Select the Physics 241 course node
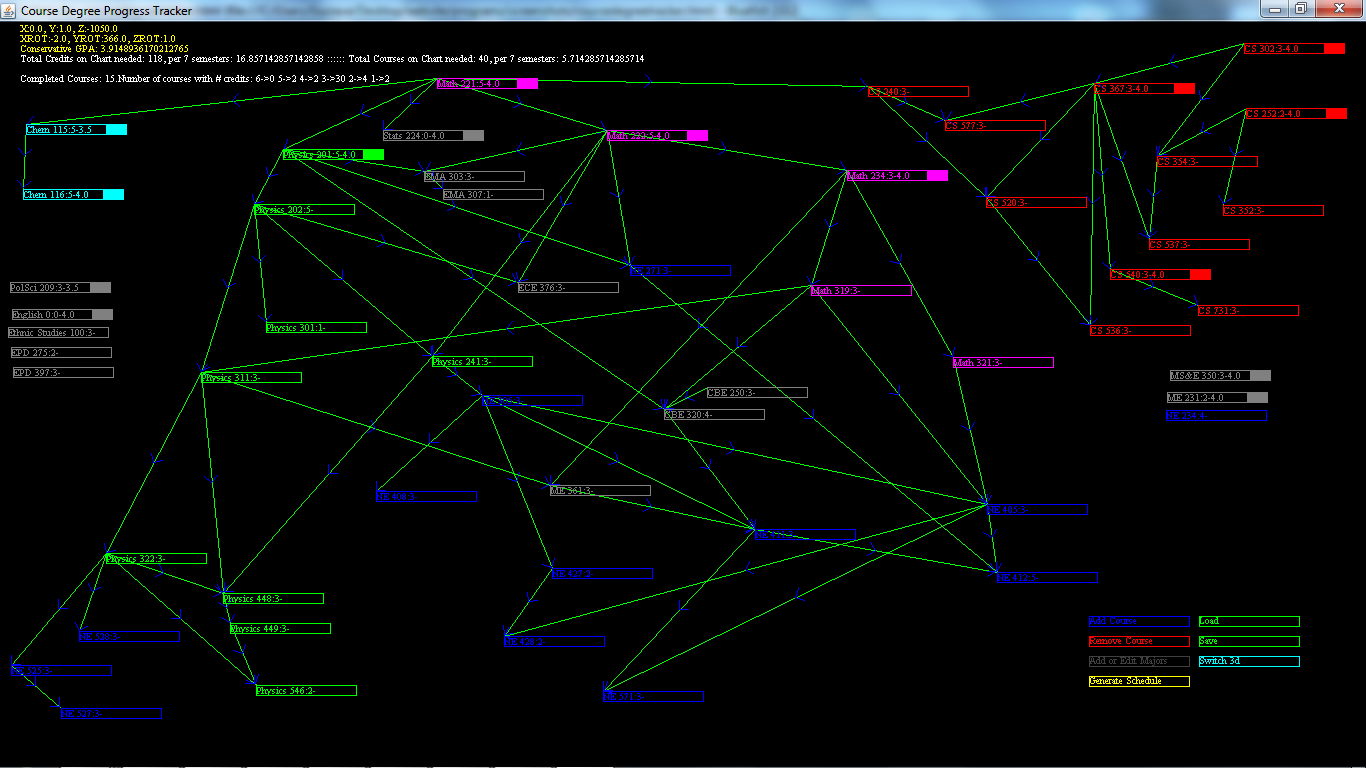 tap(482, 362)
